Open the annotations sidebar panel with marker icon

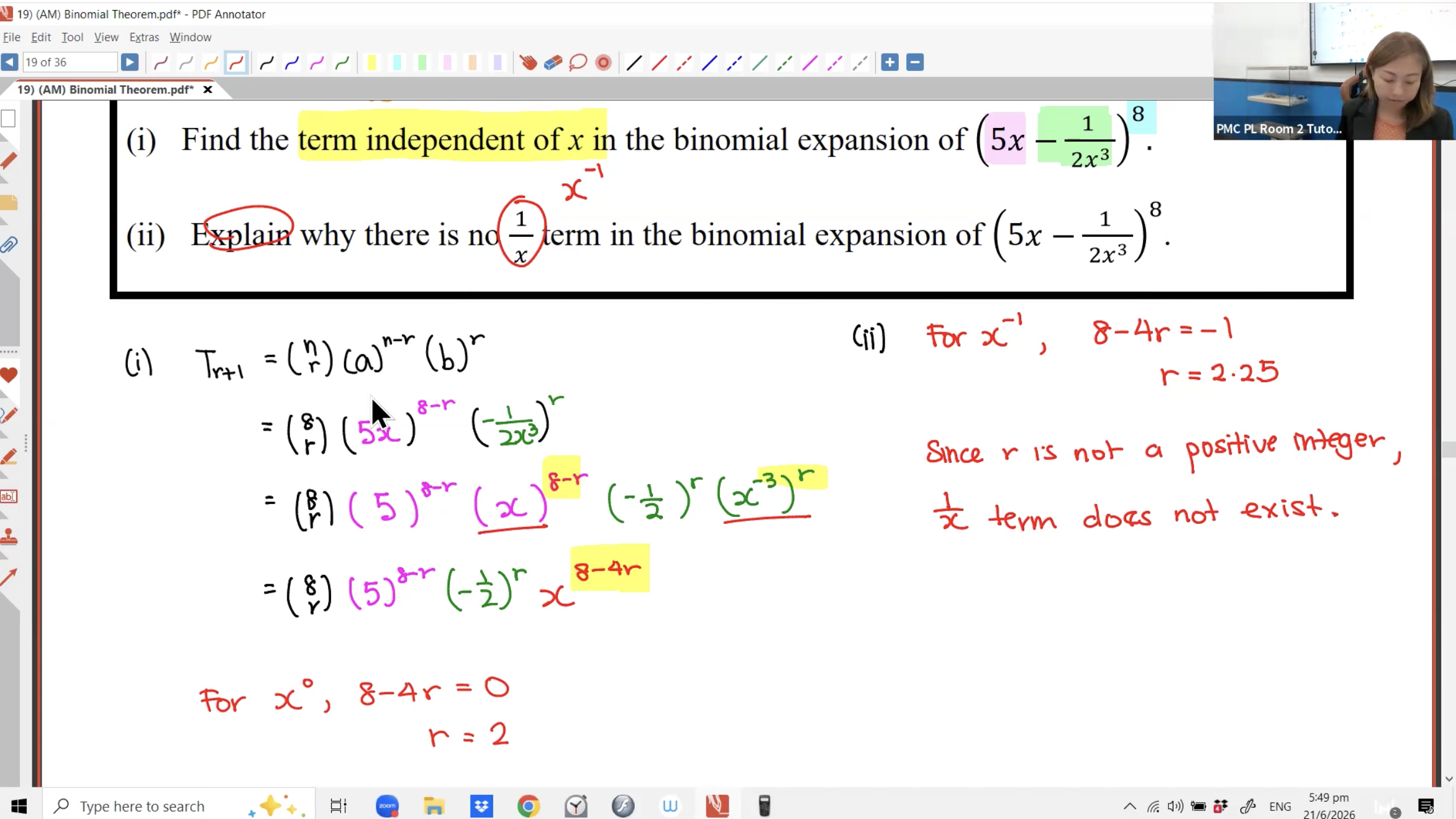(9, 161)
